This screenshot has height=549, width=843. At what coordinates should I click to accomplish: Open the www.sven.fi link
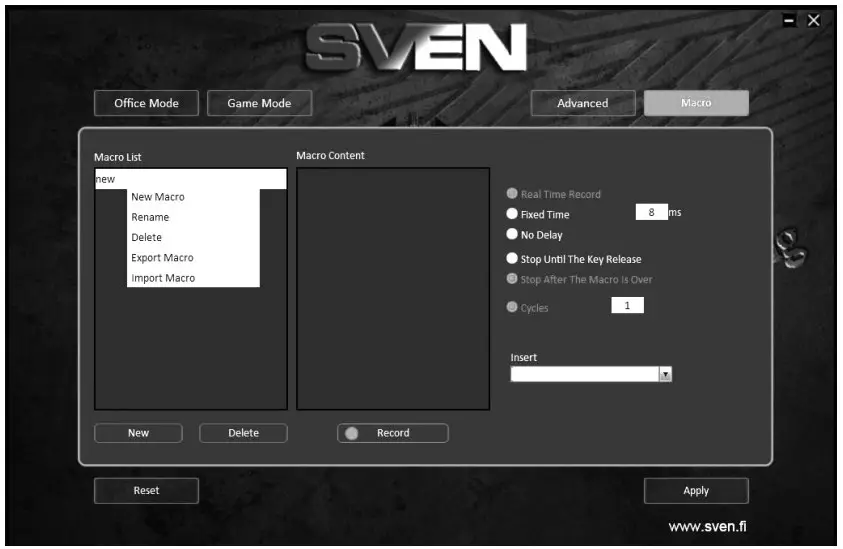pos(708,526)
